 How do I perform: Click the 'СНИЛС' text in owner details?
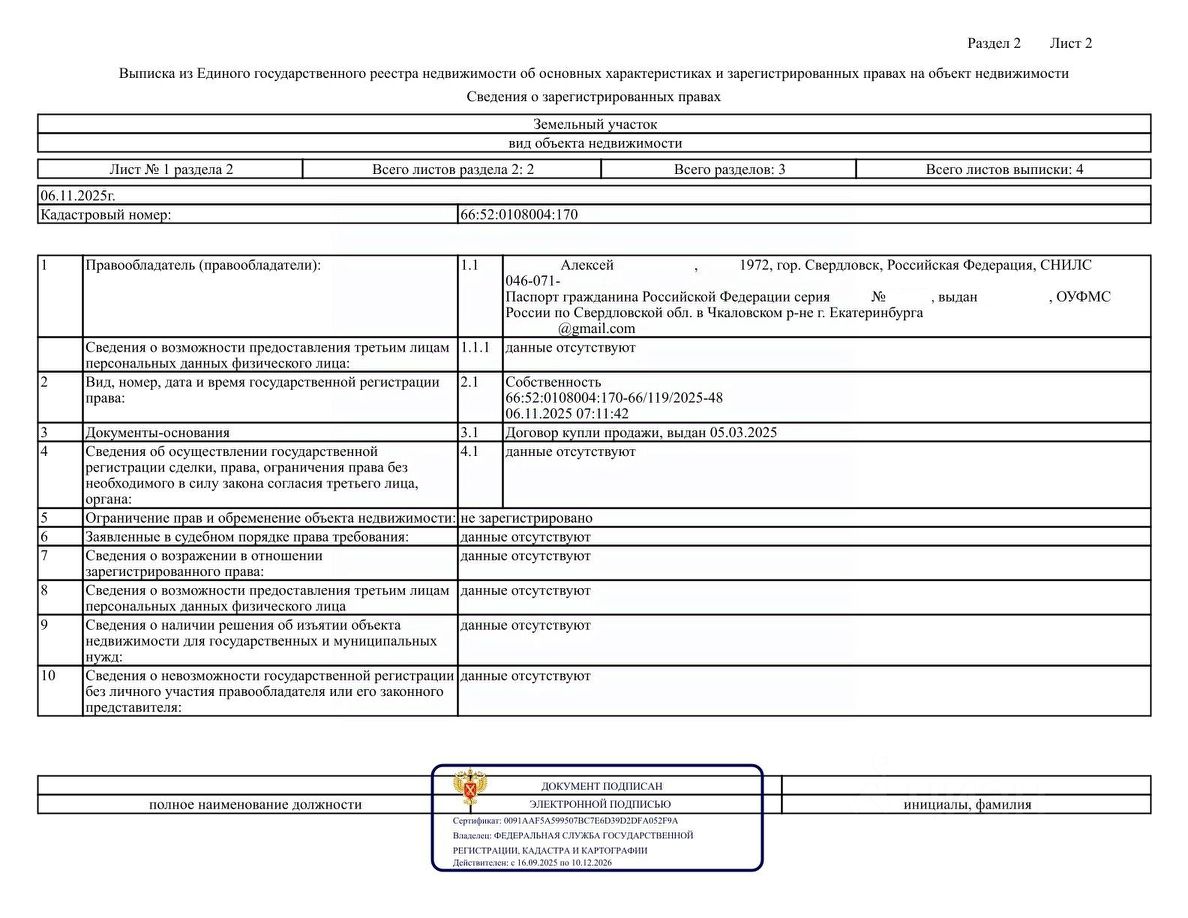click(1066, 265)
